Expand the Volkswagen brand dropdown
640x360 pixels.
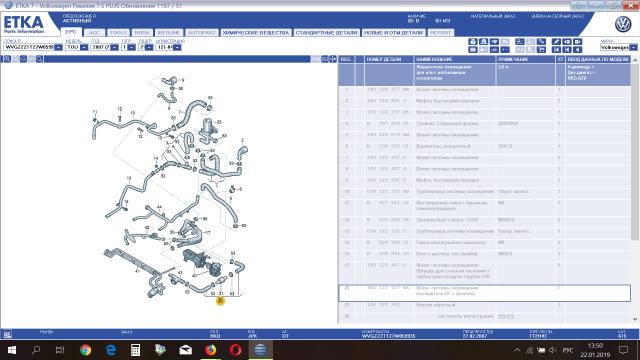tap(633, 47)
